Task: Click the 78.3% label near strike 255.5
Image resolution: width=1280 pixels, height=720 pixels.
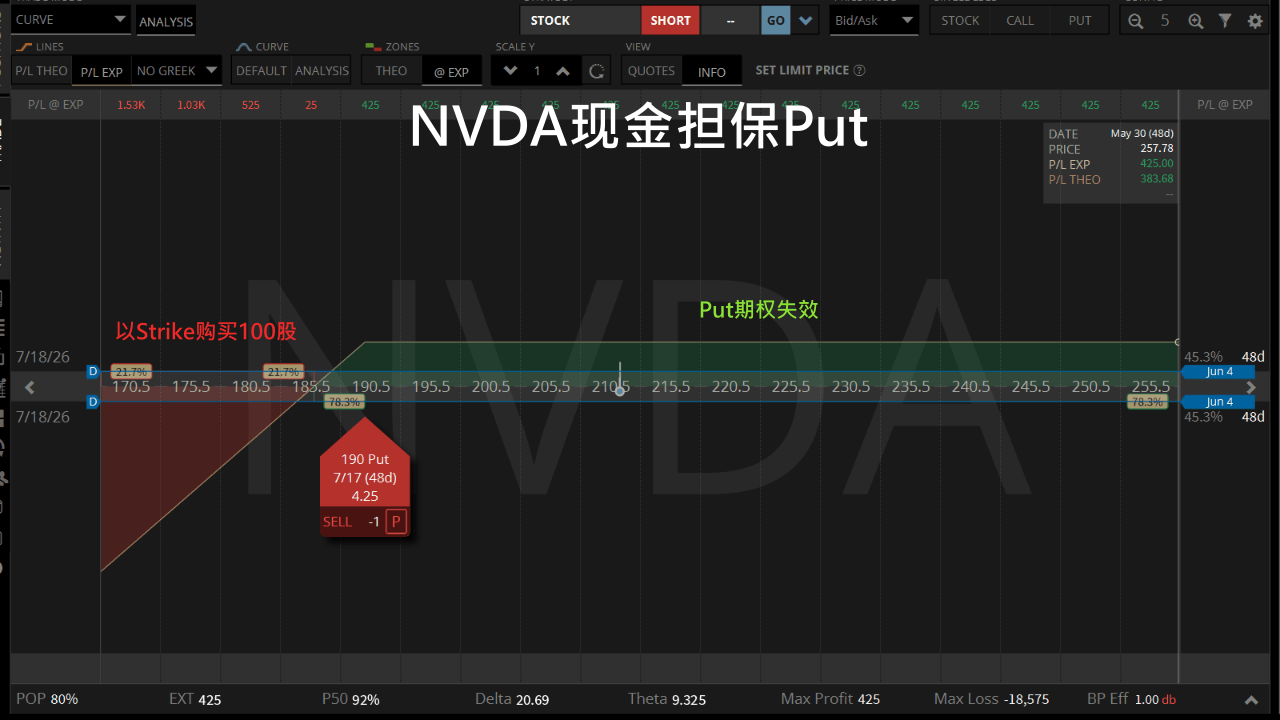Action: pyautogui.click(x=1147, y=402)
